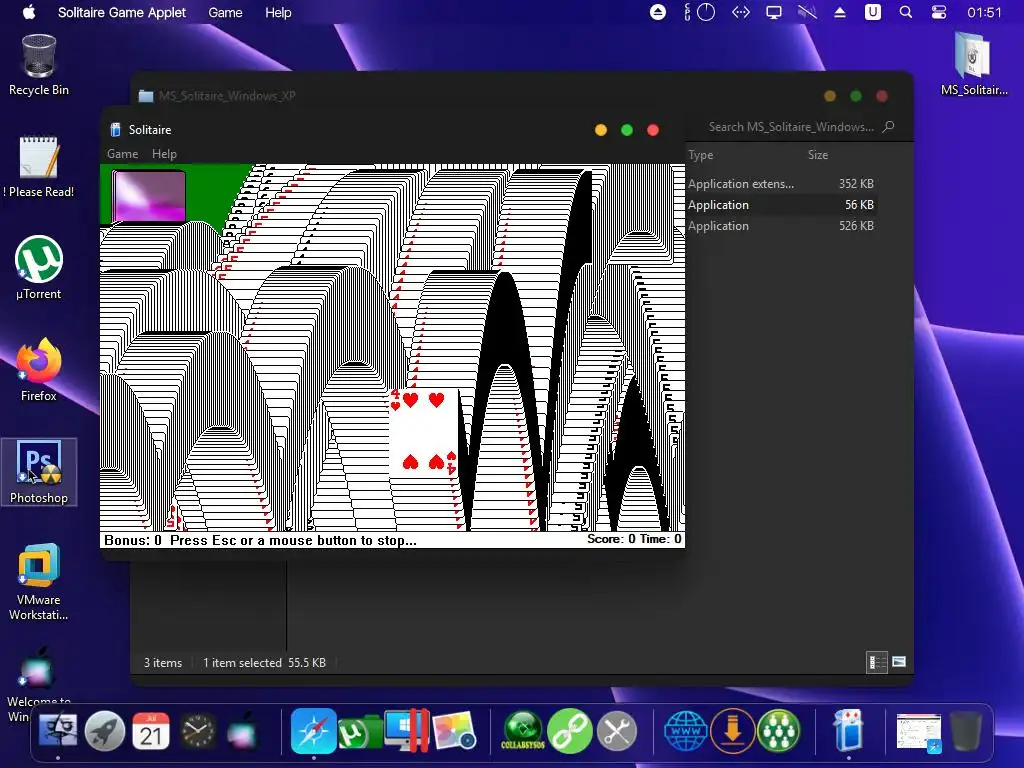Open the wrench-and-screwdriver tools dock icon

tap(616, 731)
